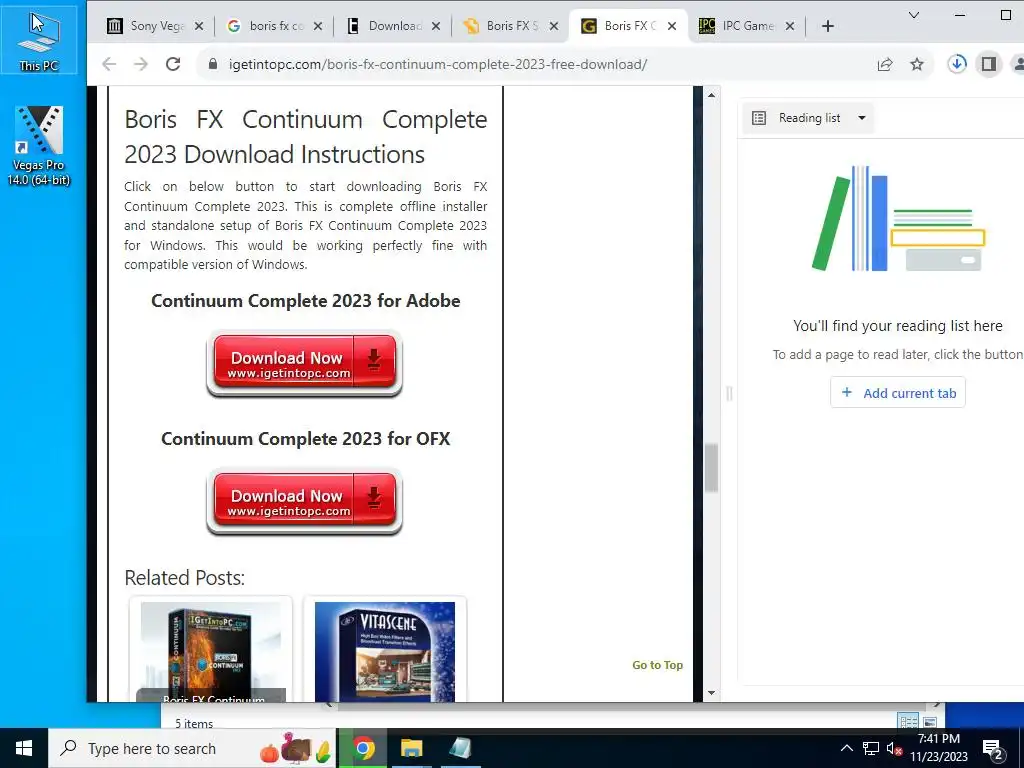Click '5 items' status in File Explorer
Screen dimensions: 1024x768
[x=194, y=723]
